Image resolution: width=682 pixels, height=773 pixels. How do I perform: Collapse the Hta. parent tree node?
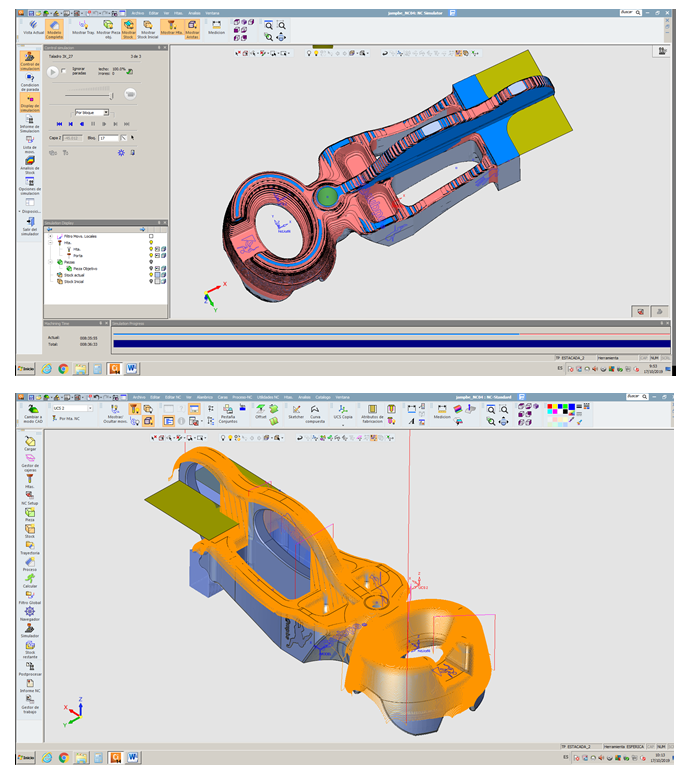pyautogui.click(x=50, y=243)
